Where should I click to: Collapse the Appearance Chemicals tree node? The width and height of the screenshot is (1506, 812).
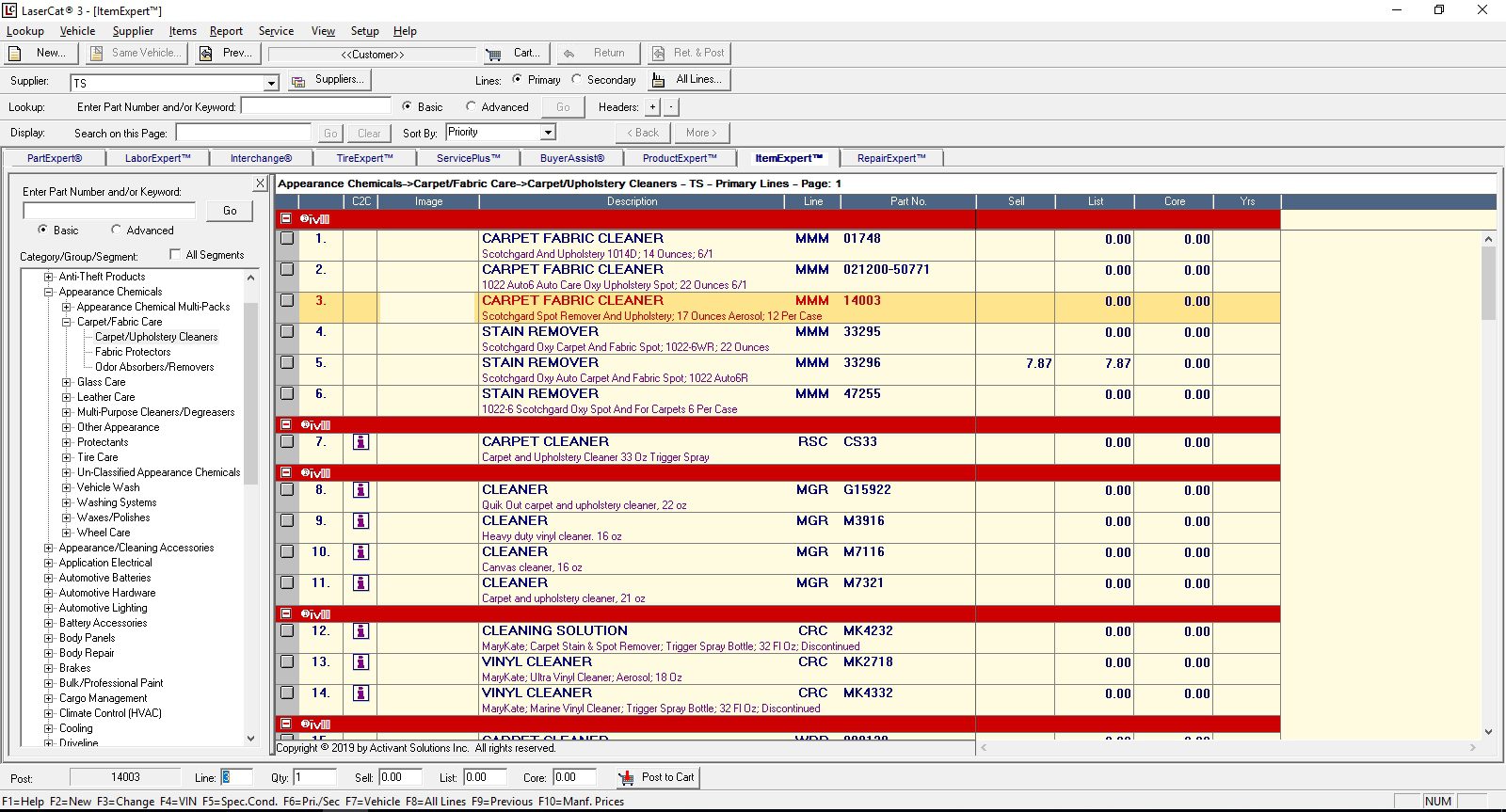[x=49, y=292]
